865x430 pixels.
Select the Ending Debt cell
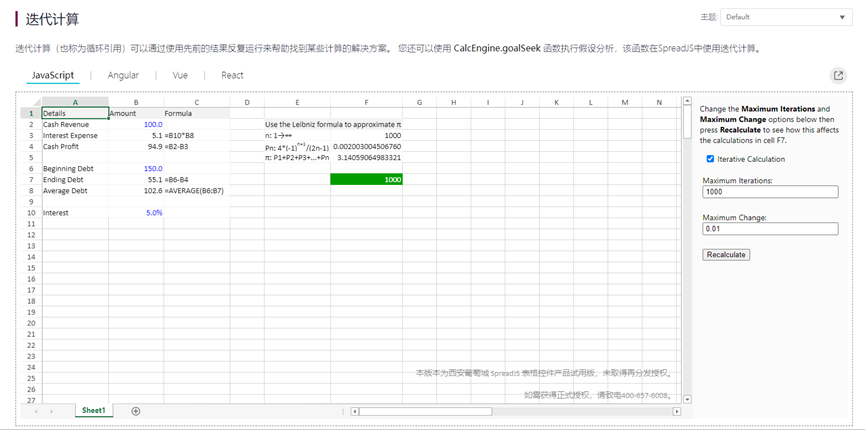pyautogui.click(x=76, y=179)
